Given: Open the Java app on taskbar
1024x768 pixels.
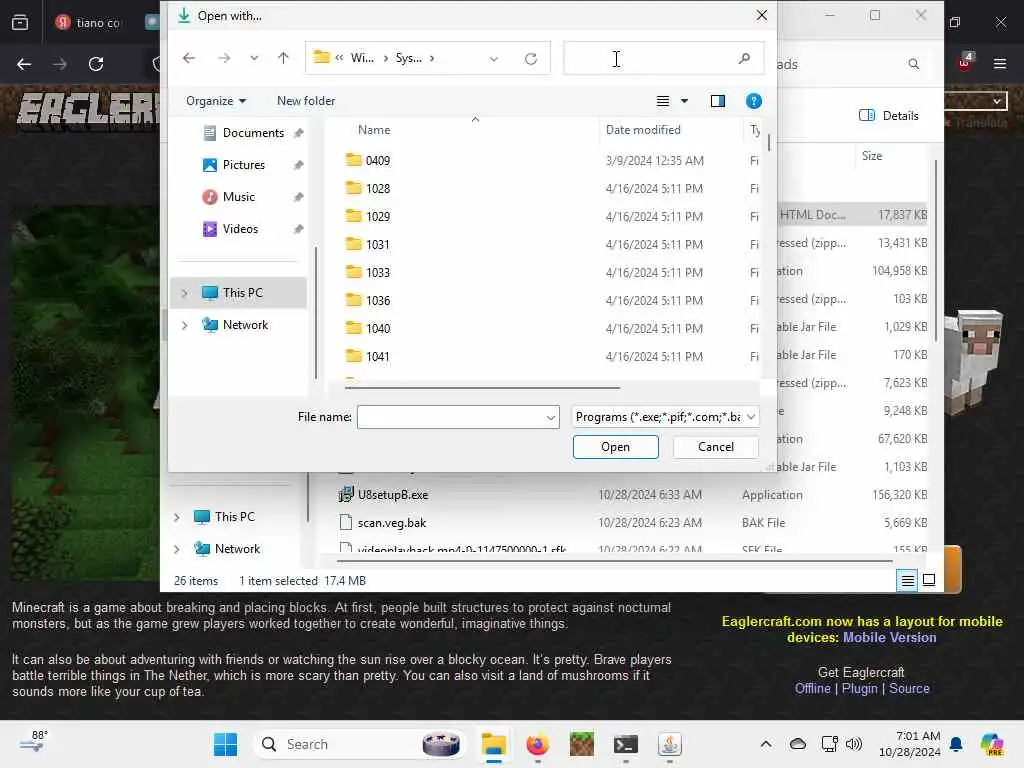Looking at the screenshot, I should point(669,744).
